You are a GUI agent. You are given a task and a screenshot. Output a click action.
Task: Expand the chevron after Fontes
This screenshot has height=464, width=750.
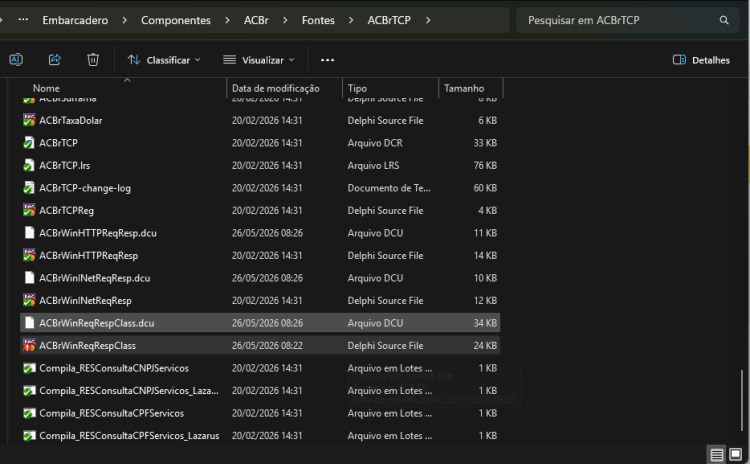click(x=351, y=20)
